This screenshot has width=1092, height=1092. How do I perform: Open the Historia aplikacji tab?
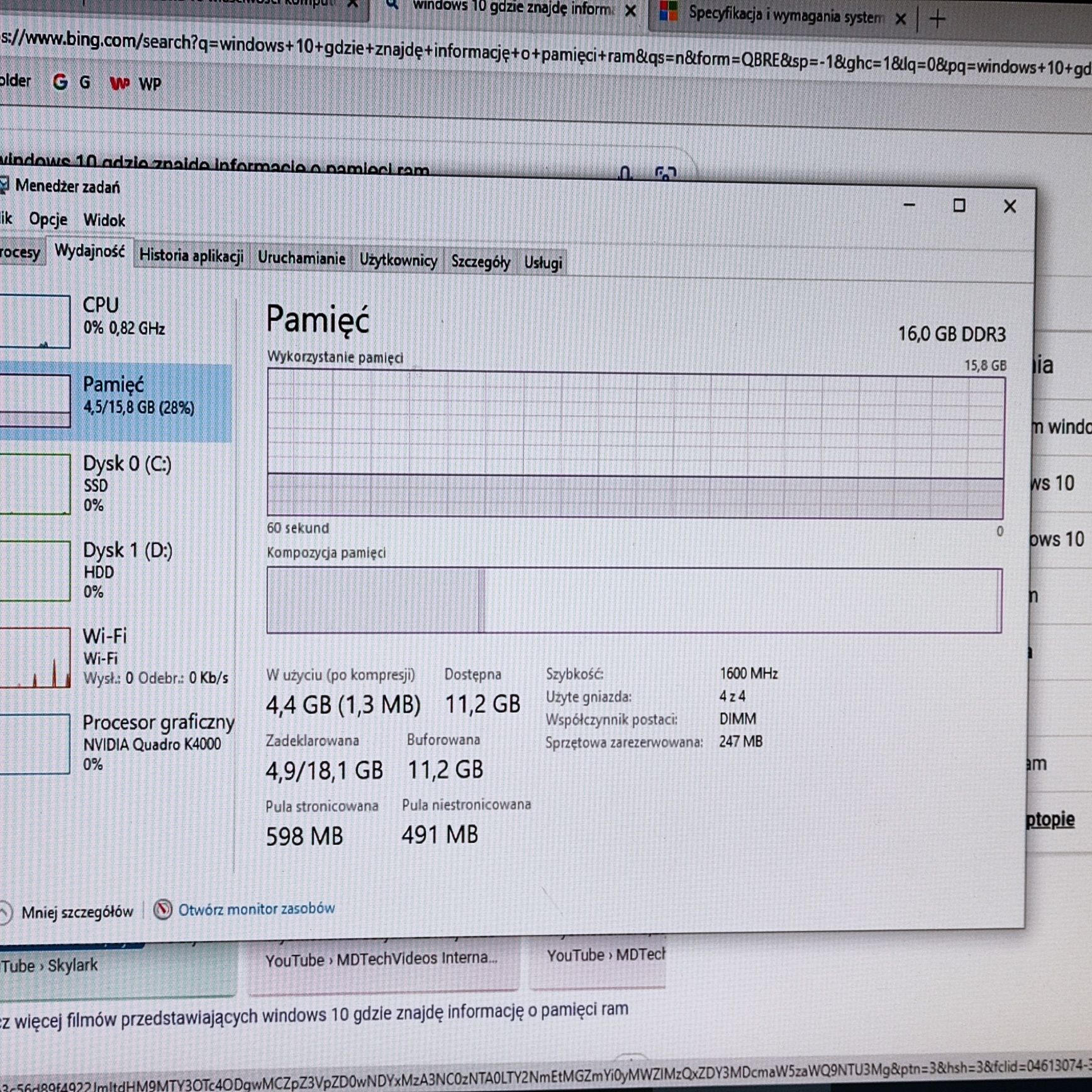(191, 255)
